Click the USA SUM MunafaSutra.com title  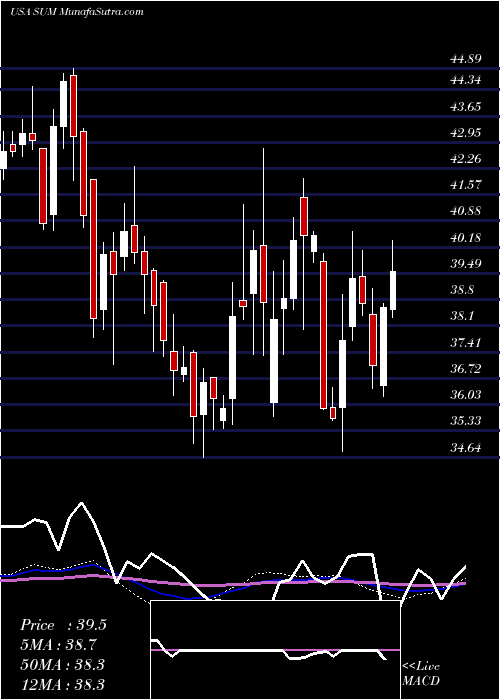[77, 12]
